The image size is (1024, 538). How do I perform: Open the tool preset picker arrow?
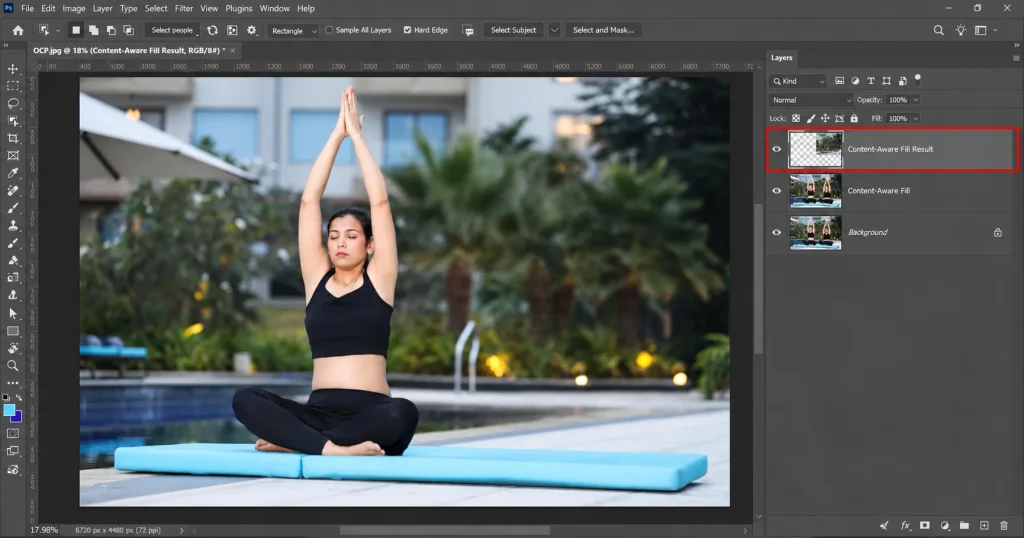[57, 30]
